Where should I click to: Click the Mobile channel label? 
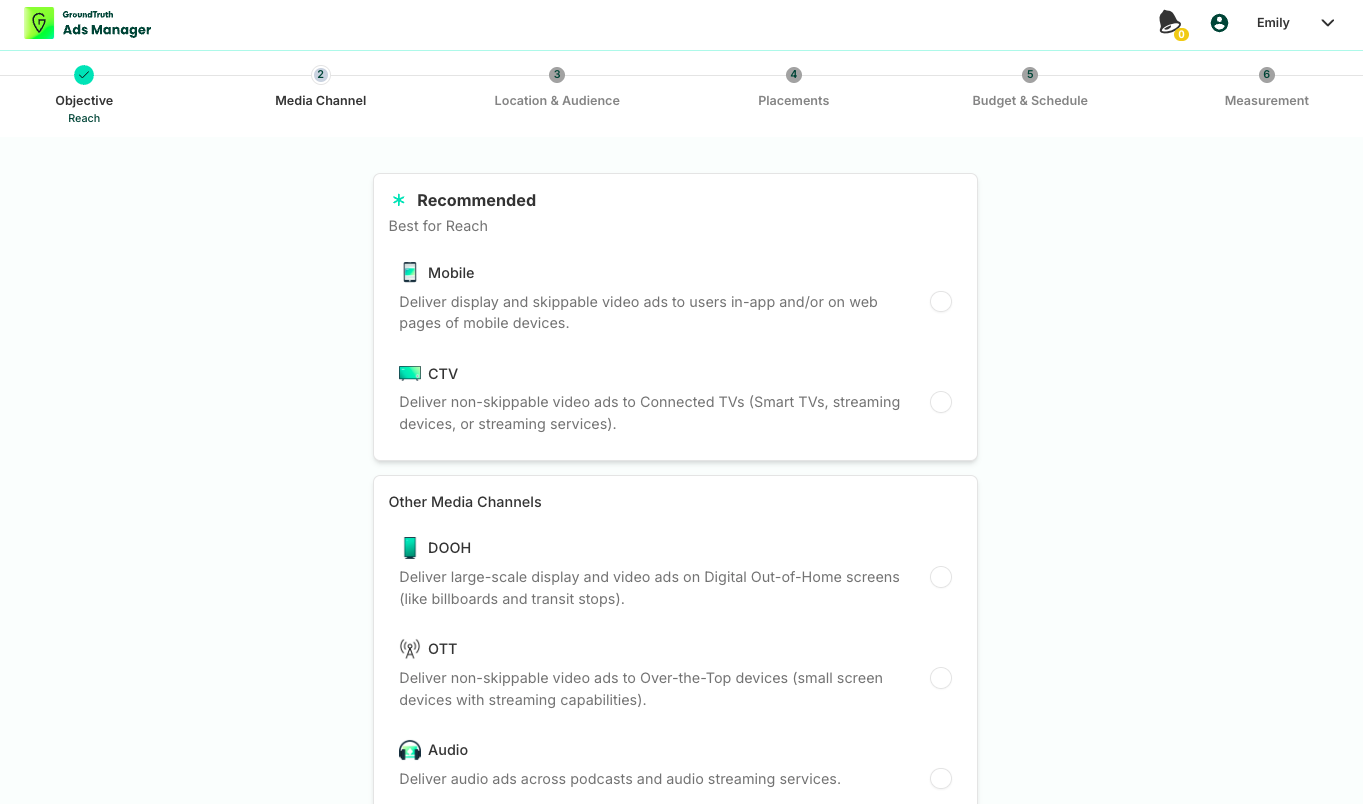(451, 273)
